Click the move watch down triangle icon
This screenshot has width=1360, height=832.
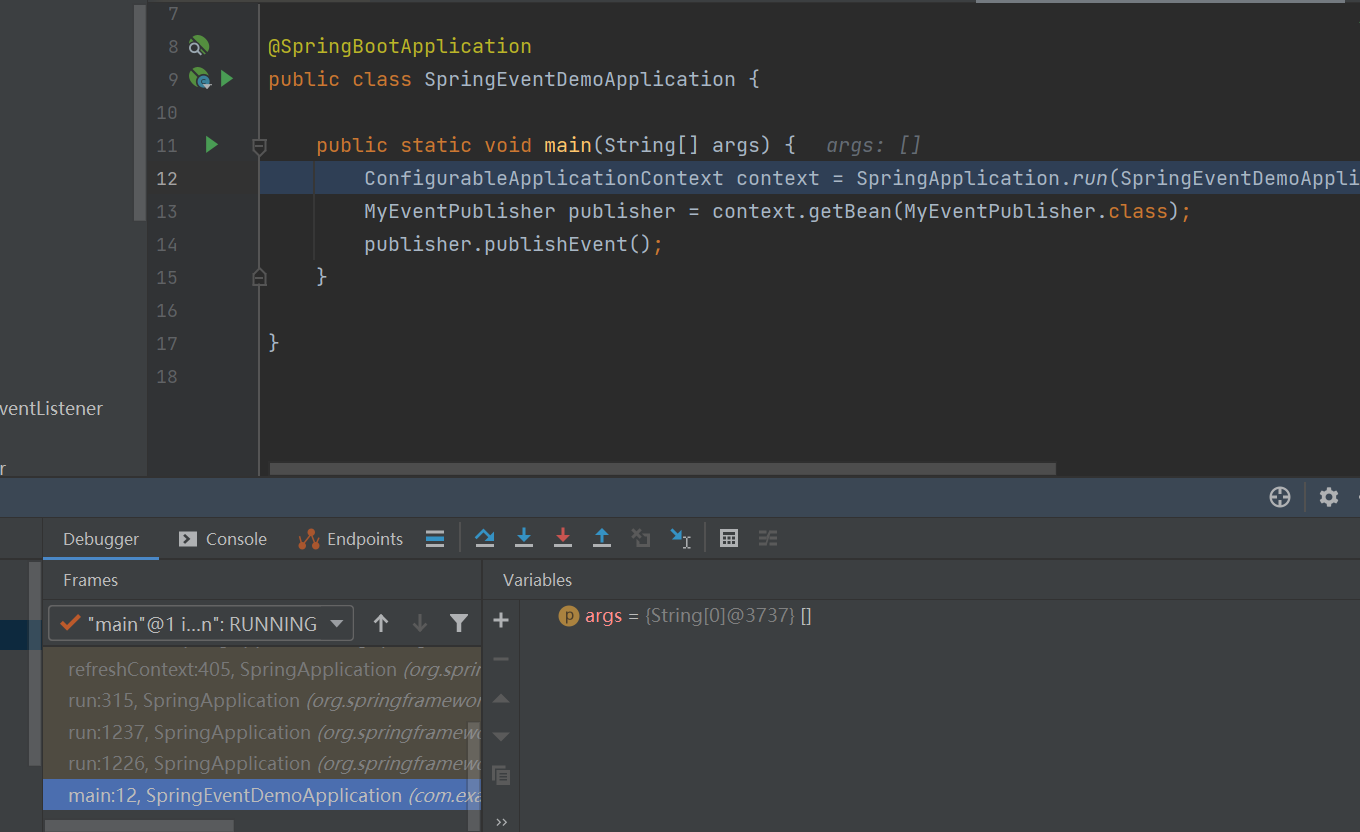[501, 737]
